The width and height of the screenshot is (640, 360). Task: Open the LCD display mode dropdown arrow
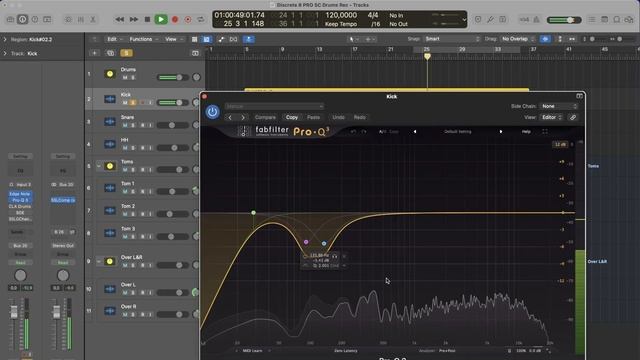coord(464,19)
